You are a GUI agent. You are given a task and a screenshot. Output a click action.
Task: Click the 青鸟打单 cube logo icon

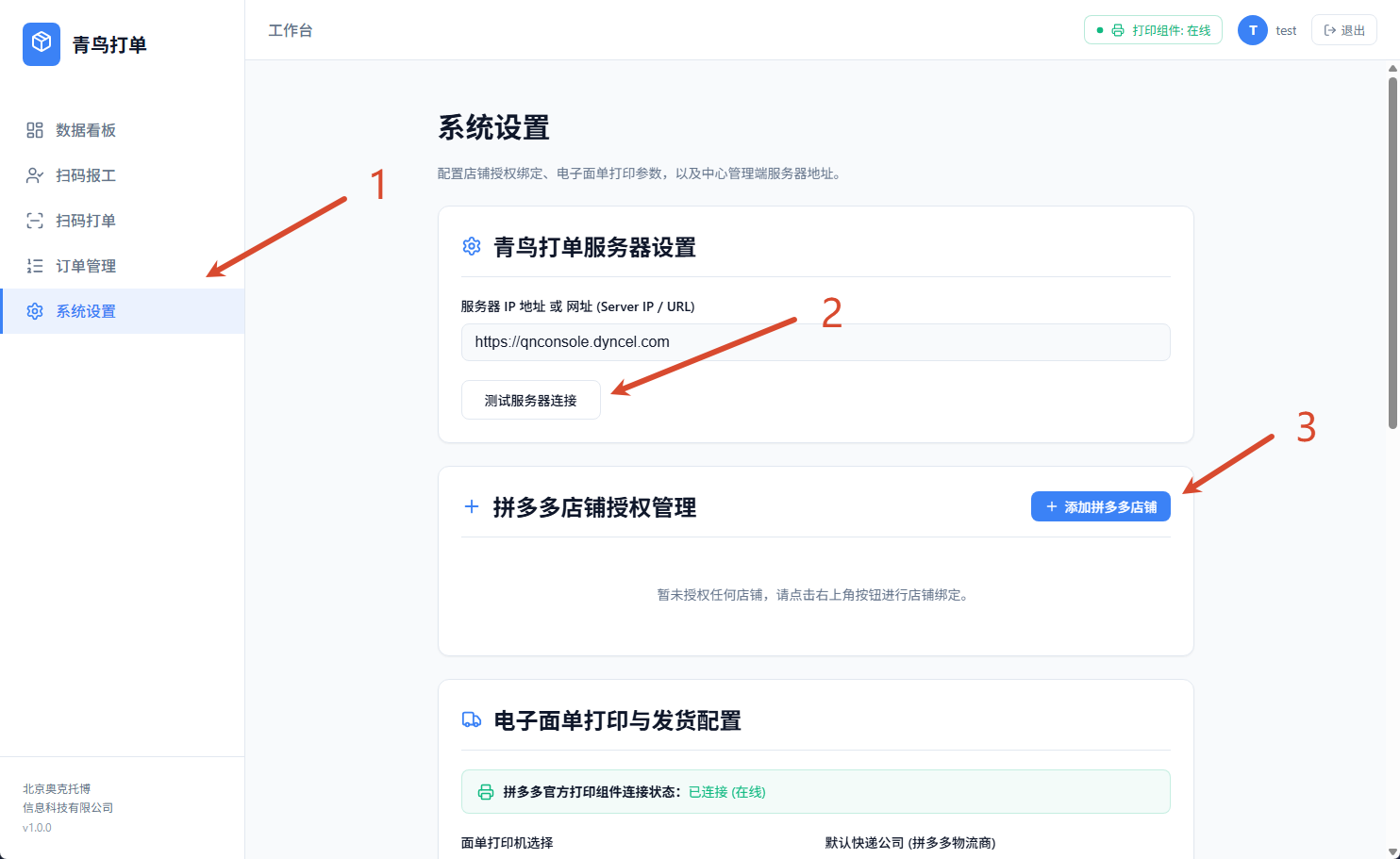[42, 44]
